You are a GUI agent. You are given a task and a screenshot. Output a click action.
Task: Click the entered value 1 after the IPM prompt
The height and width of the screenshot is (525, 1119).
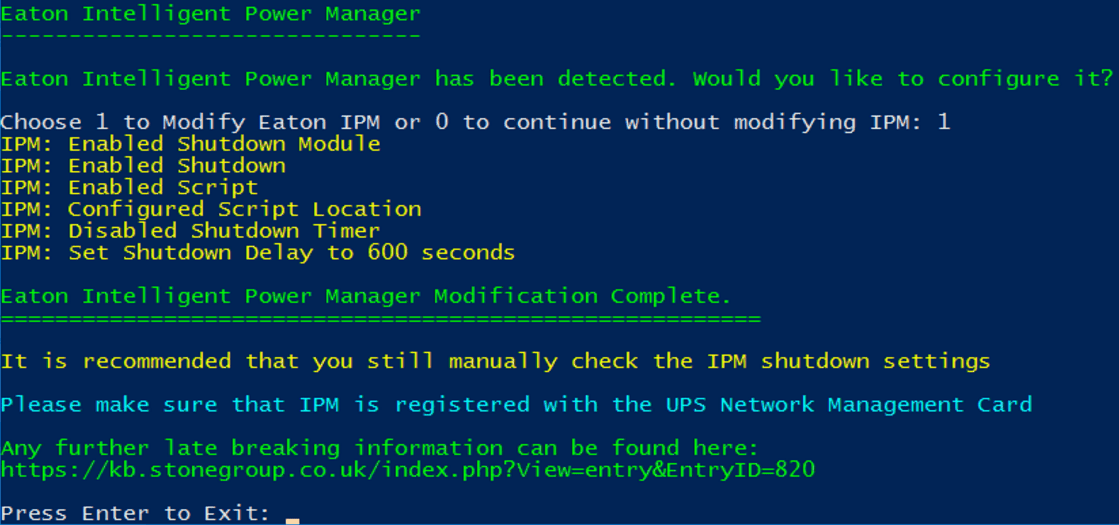(944, 123)
